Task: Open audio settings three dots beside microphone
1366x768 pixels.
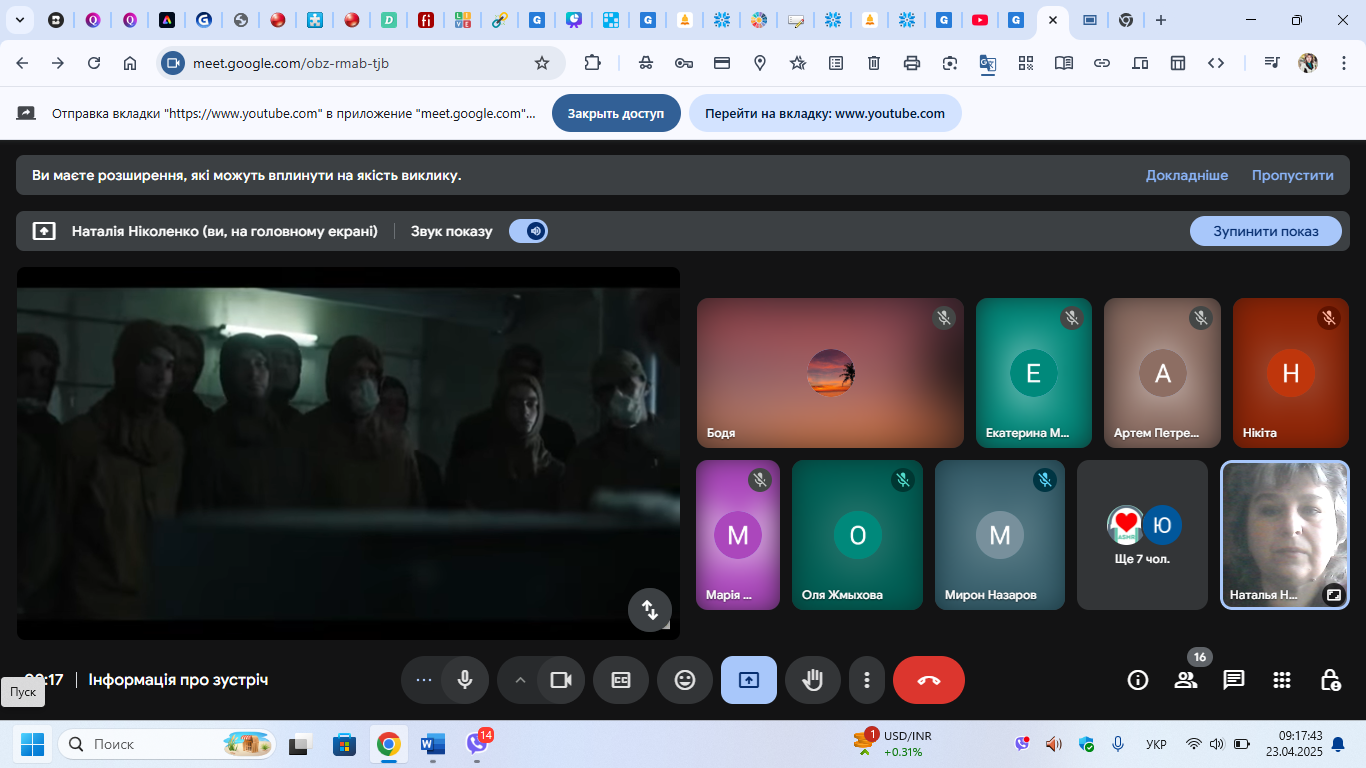Action: (x=423, y=680)
